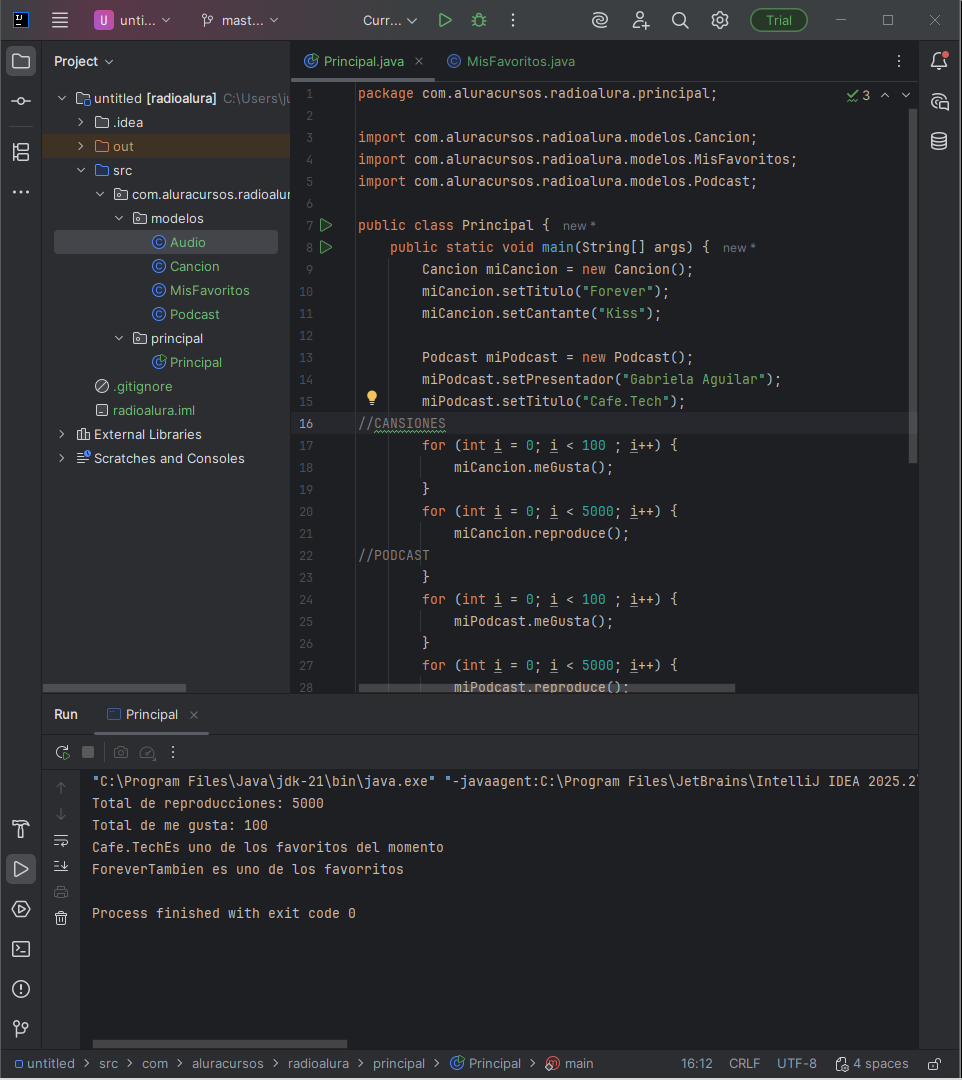
Task: Collapse the modelos package
Action: click(x=119, y=218)
